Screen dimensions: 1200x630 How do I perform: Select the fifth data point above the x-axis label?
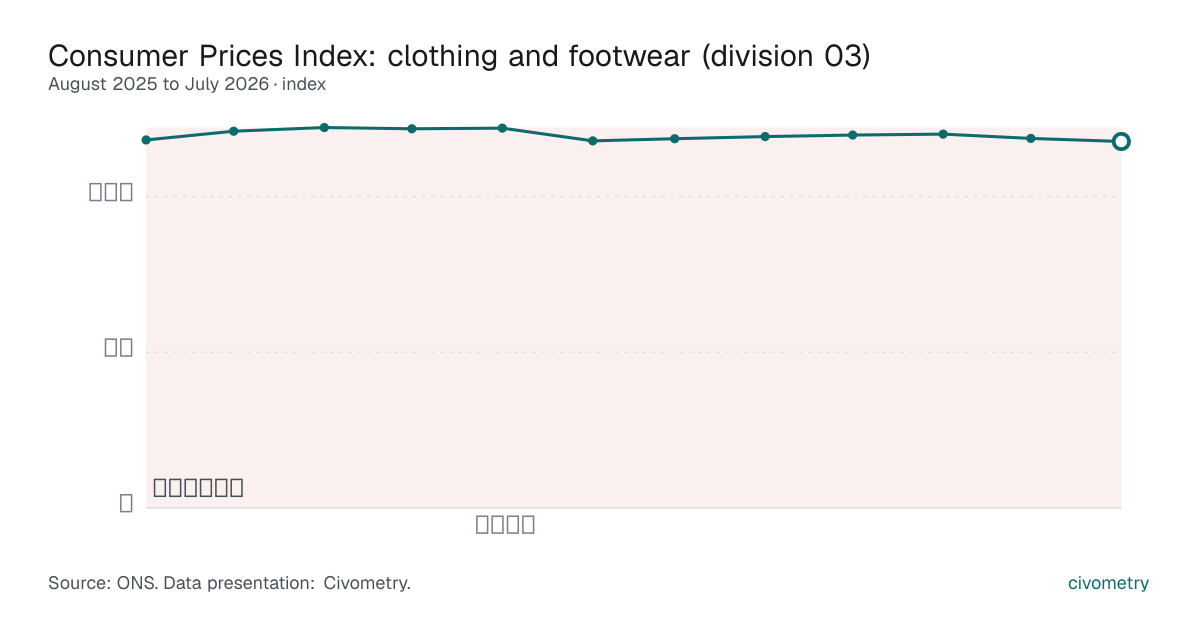(x=502, y=128)
